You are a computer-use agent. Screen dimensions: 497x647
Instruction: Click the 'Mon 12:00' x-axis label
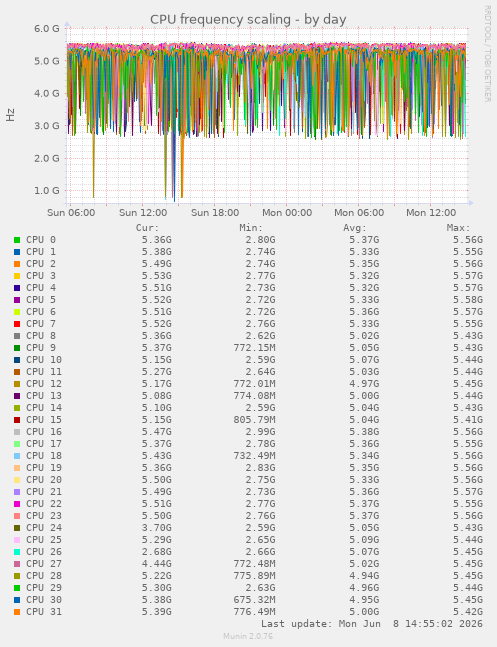pyautogui.click(x=431, y=213)
